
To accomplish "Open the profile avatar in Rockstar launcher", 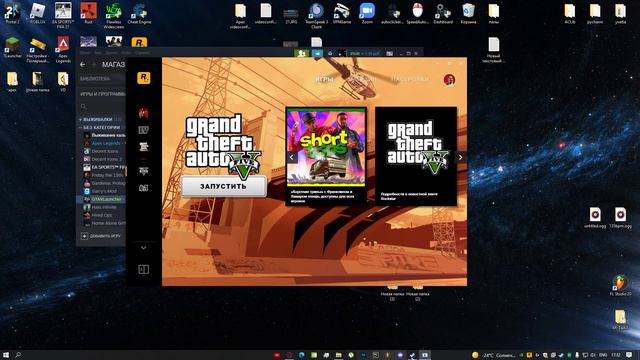I will 449,80.
